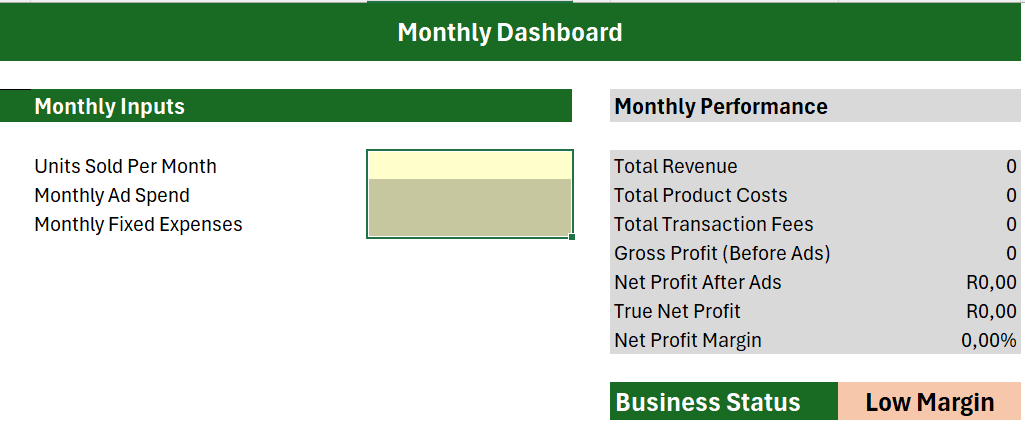This screenshot has height=425, width=1025.
Task: Click the Monthly Fixed Expenses label
Action: coord(138,224)
